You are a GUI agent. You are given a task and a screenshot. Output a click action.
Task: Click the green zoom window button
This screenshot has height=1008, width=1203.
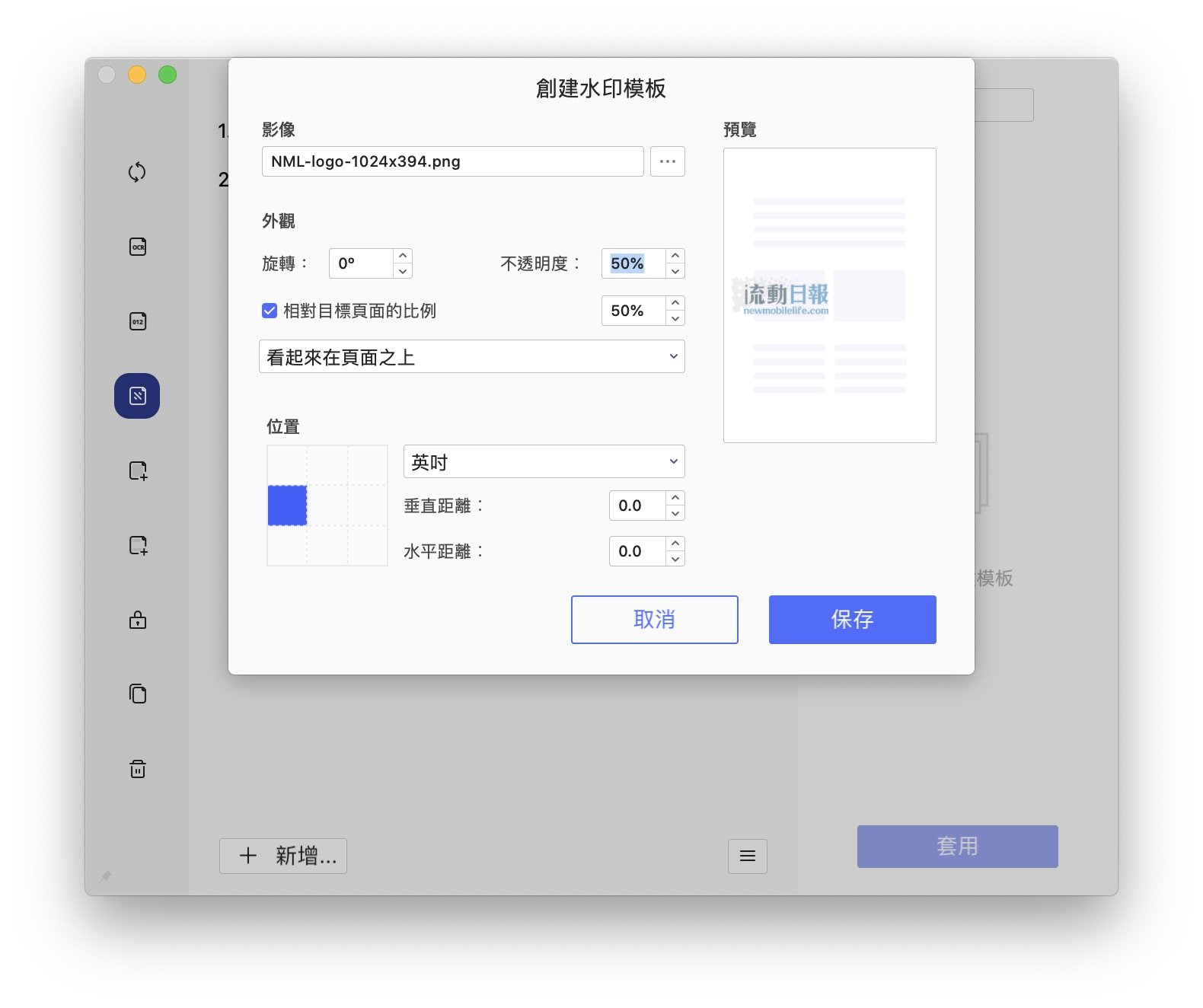pyautogui.click(x=168, y=75)
